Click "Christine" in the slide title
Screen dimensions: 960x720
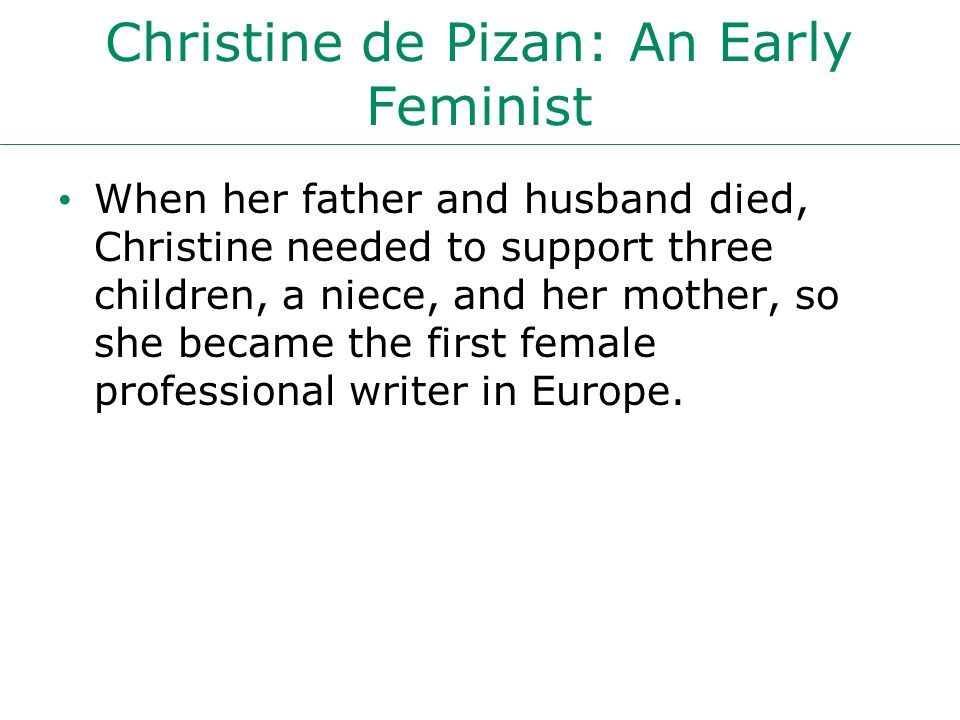click(x=223, y=42)
